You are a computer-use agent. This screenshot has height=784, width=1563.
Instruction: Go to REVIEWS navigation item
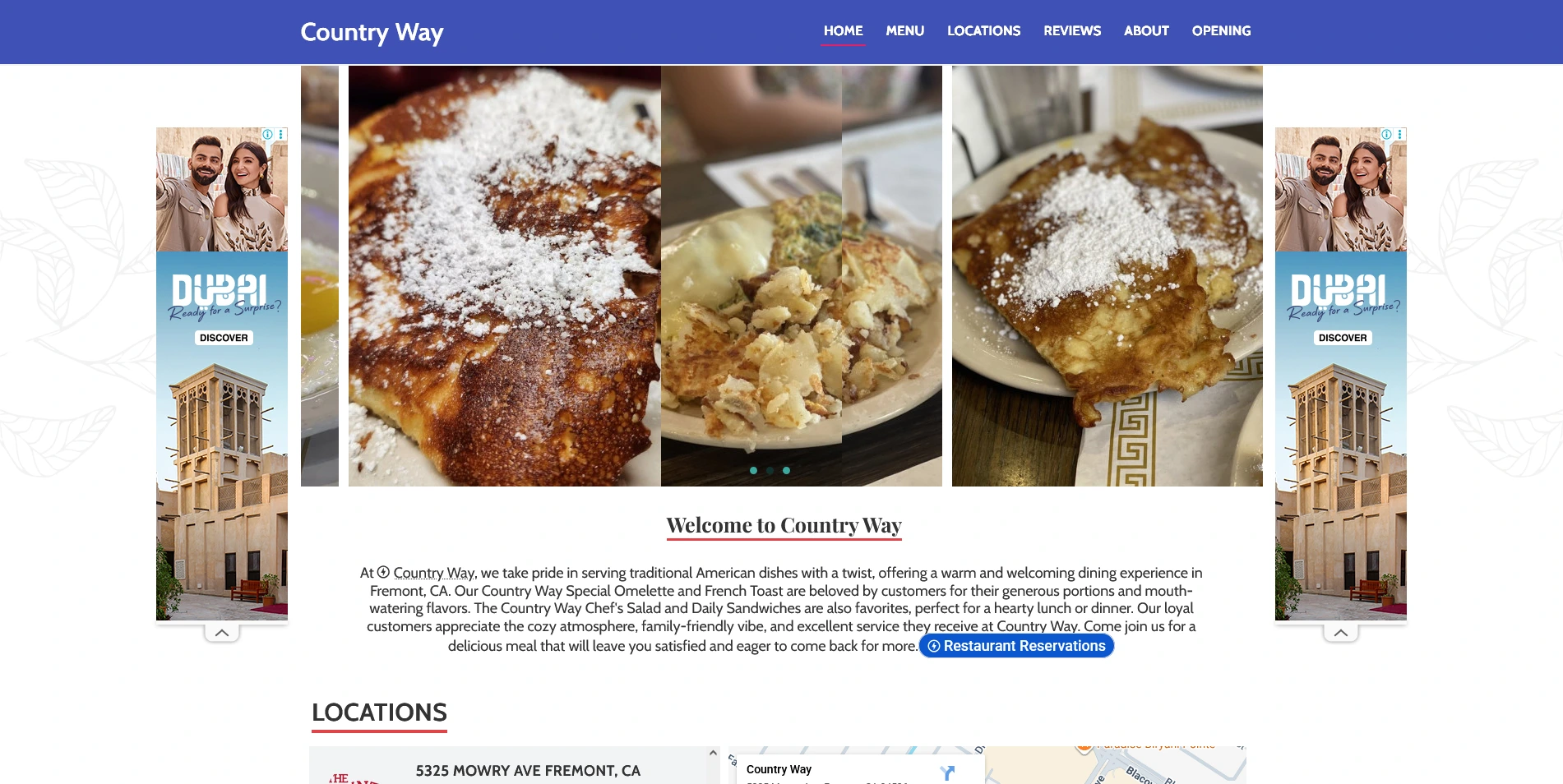click(1072, 30)
